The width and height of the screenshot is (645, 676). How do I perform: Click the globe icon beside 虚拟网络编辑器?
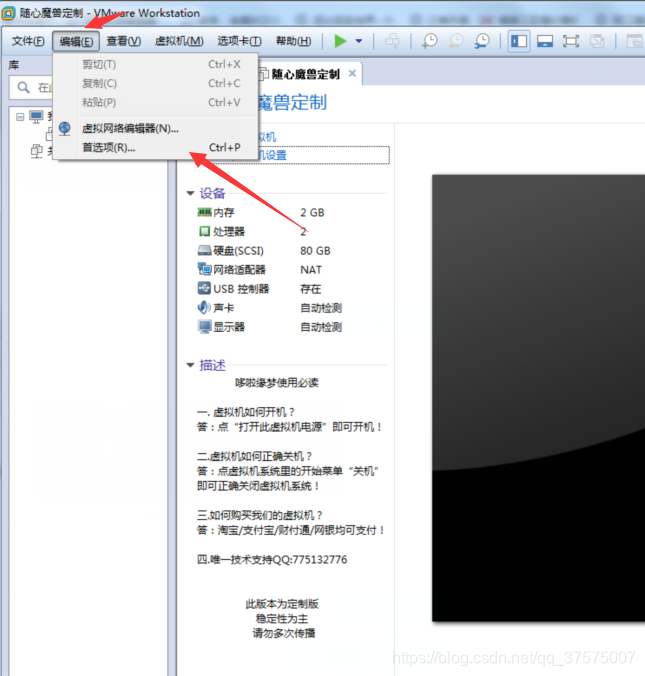point(65,128)
